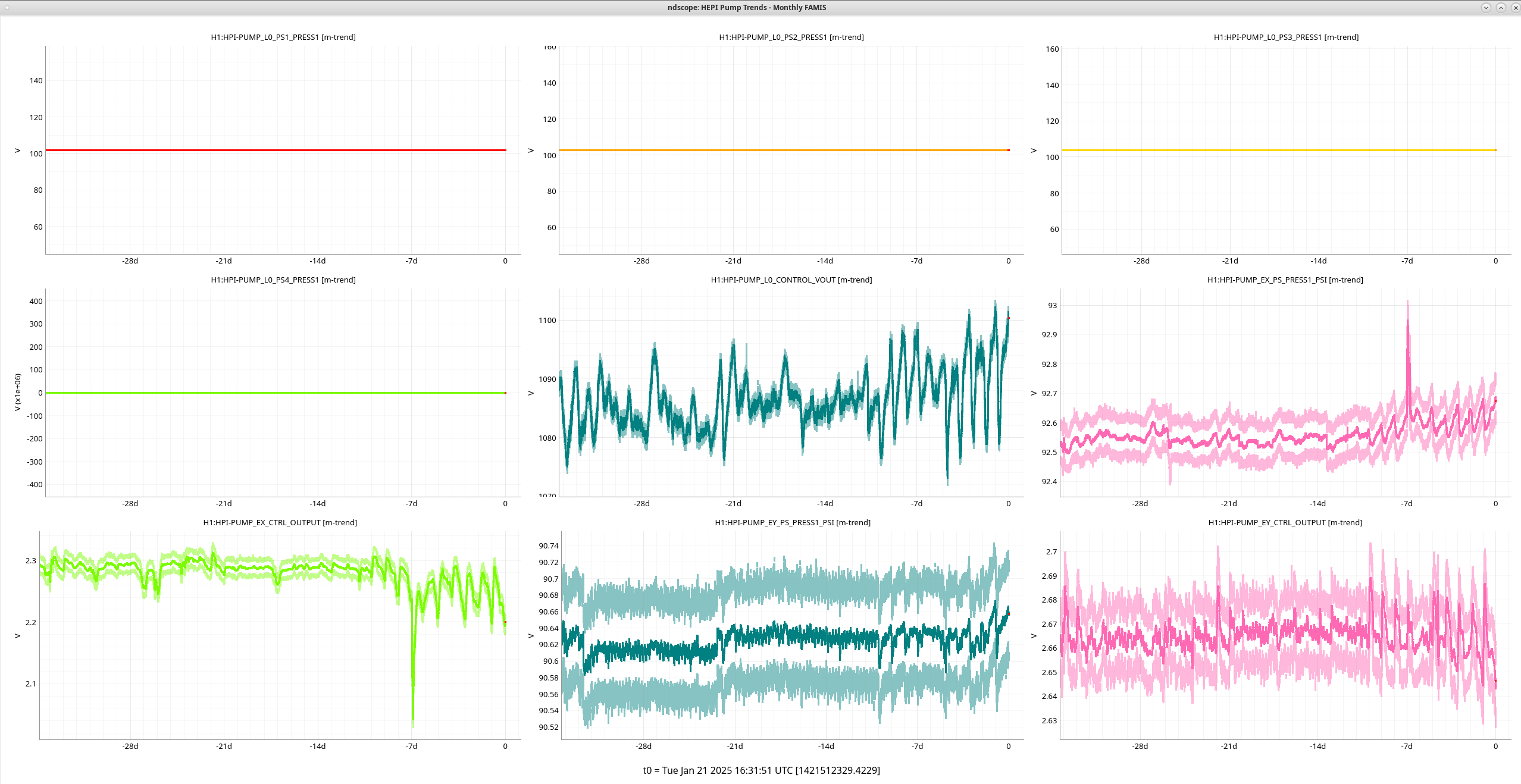Screen dimensions: 1521x784
Task: Click the red PS1_PRESS1 trace line
Action: click(x=276, y=150)
